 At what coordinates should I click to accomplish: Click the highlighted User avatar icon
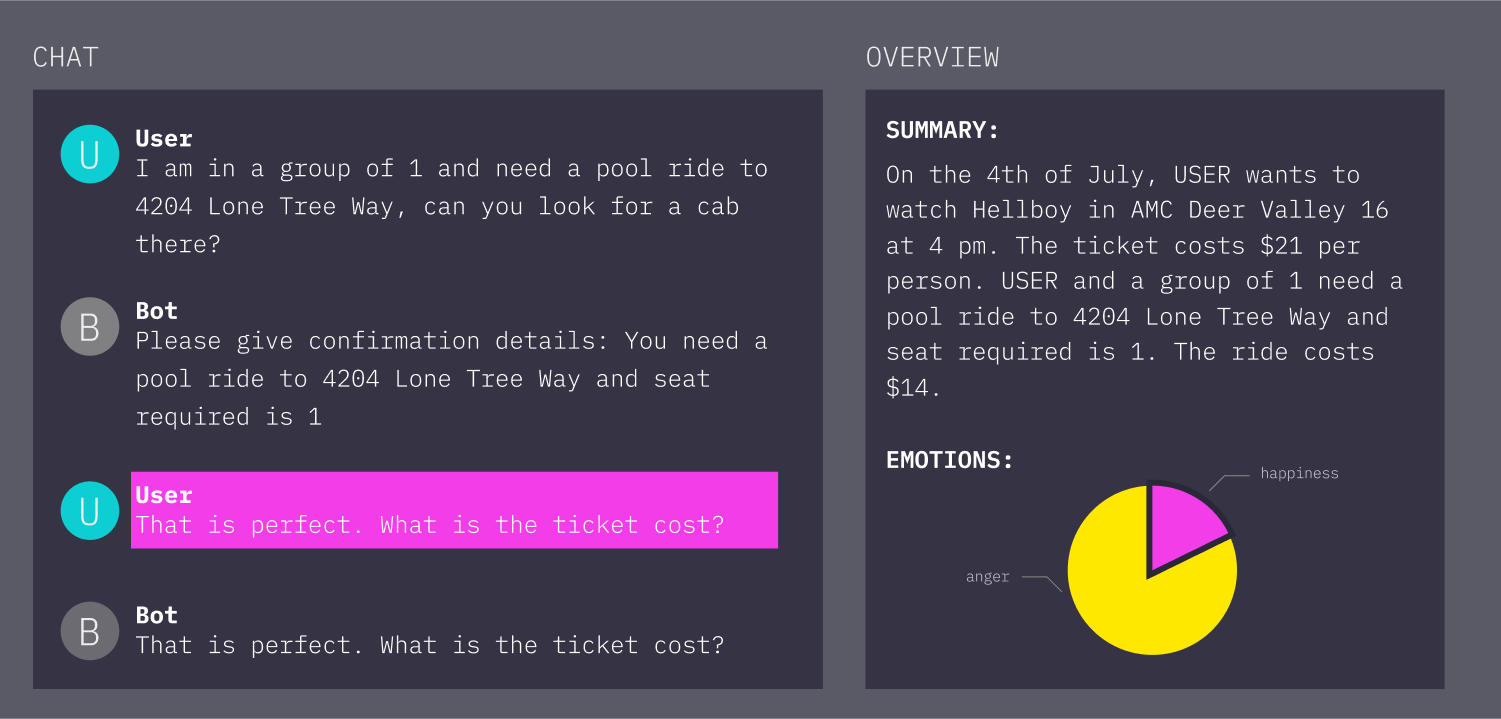[90, 511]
